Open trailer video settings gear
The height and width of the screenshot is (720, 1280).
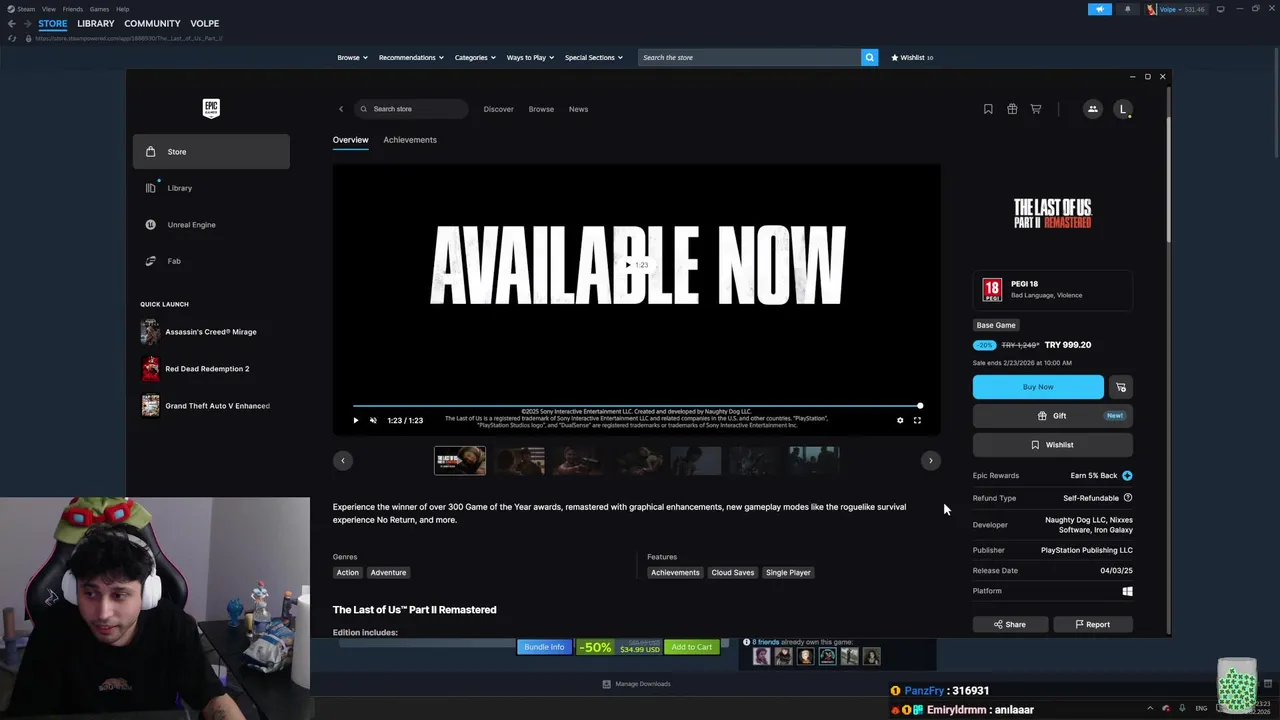900,420
